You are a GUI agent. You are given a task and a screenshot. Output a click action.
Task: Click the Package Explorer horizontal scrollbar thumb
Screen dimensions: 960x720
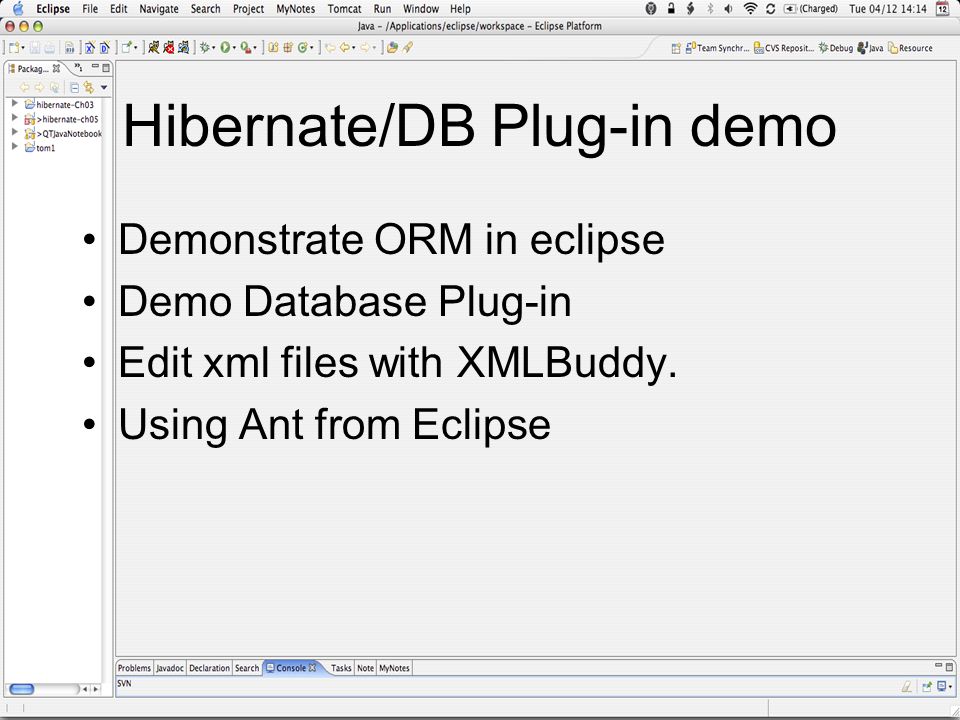(x=22, y=689)
